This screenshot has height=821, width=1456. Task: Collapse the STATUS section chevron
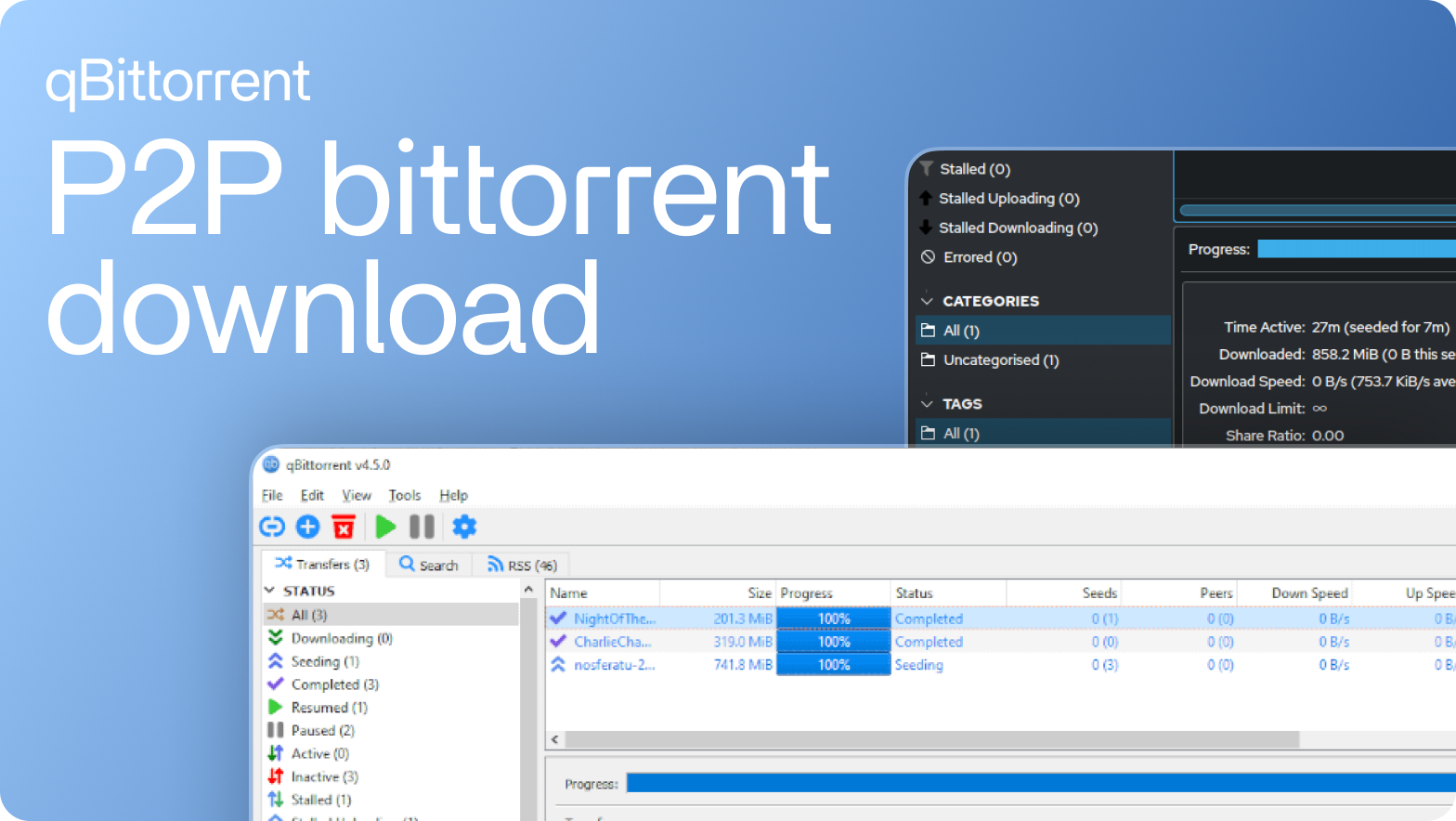[x=270, y=591]
